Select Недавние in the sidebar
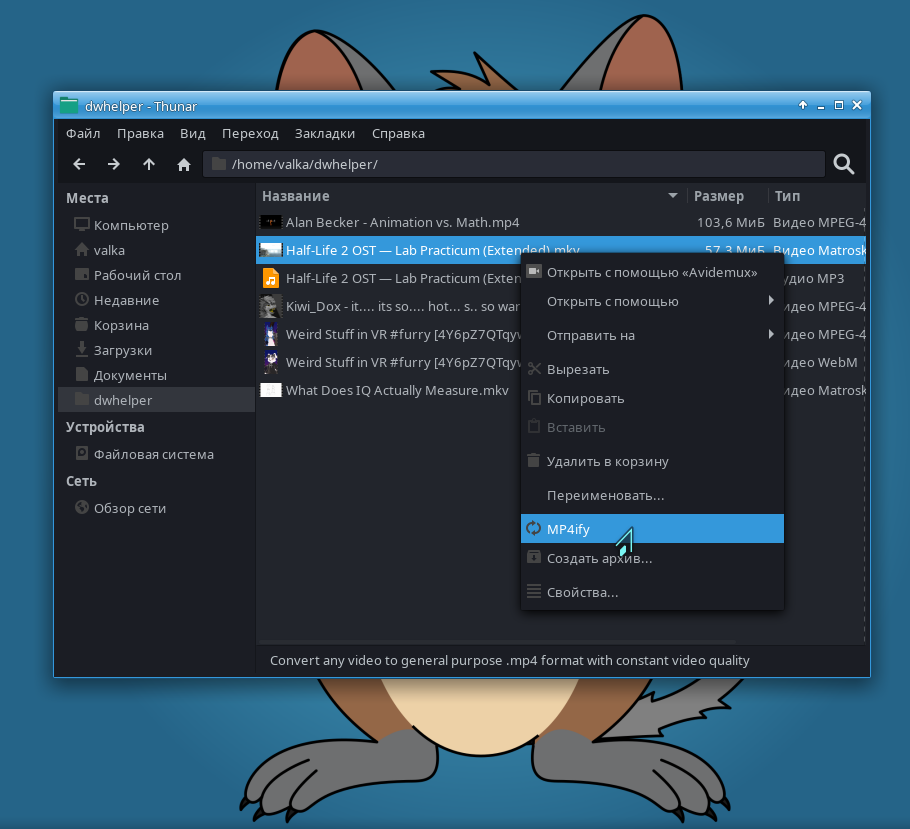 pos(156,300)
